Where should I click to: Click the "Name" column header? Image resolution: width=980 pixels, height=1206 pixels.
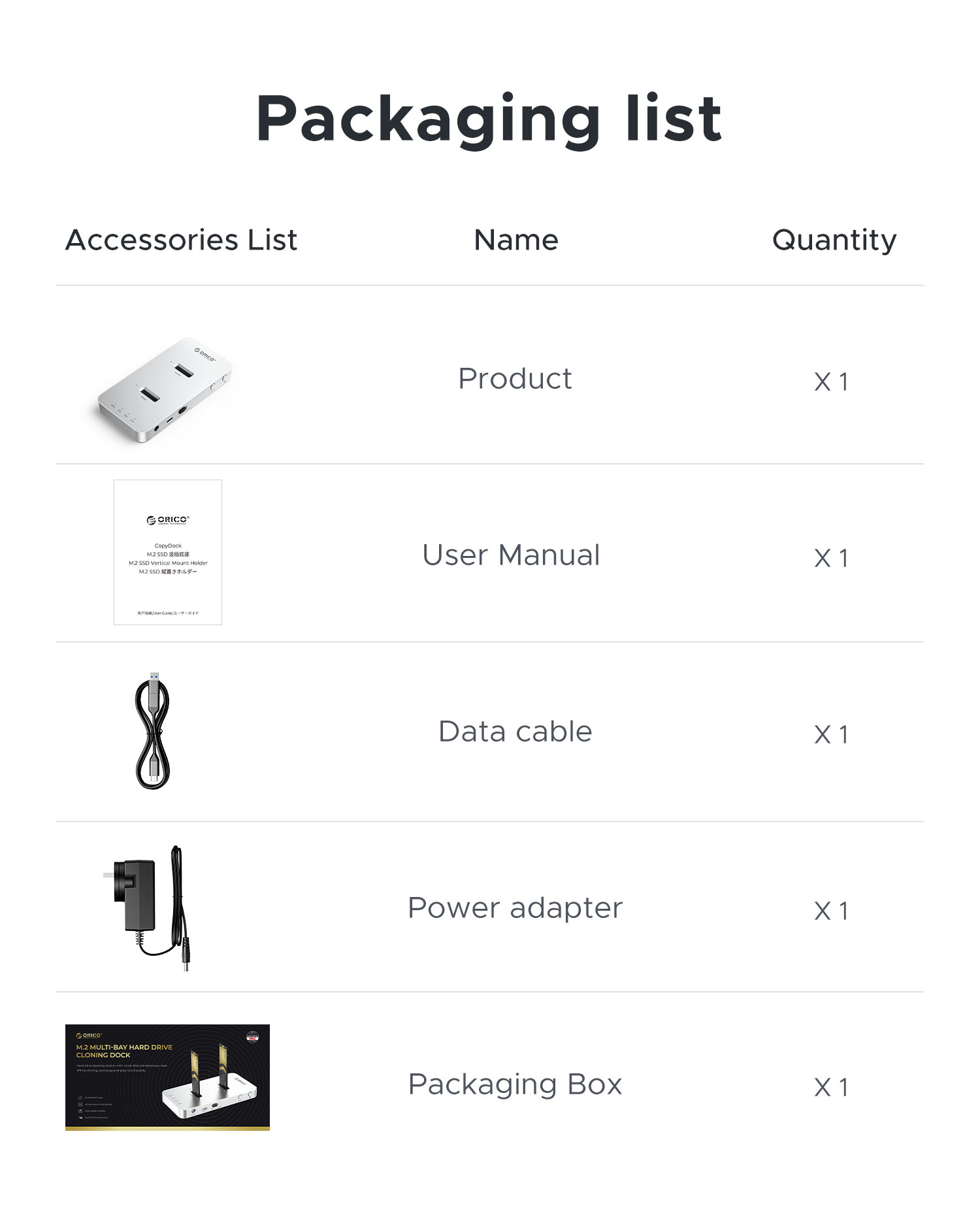pos(516,240)
